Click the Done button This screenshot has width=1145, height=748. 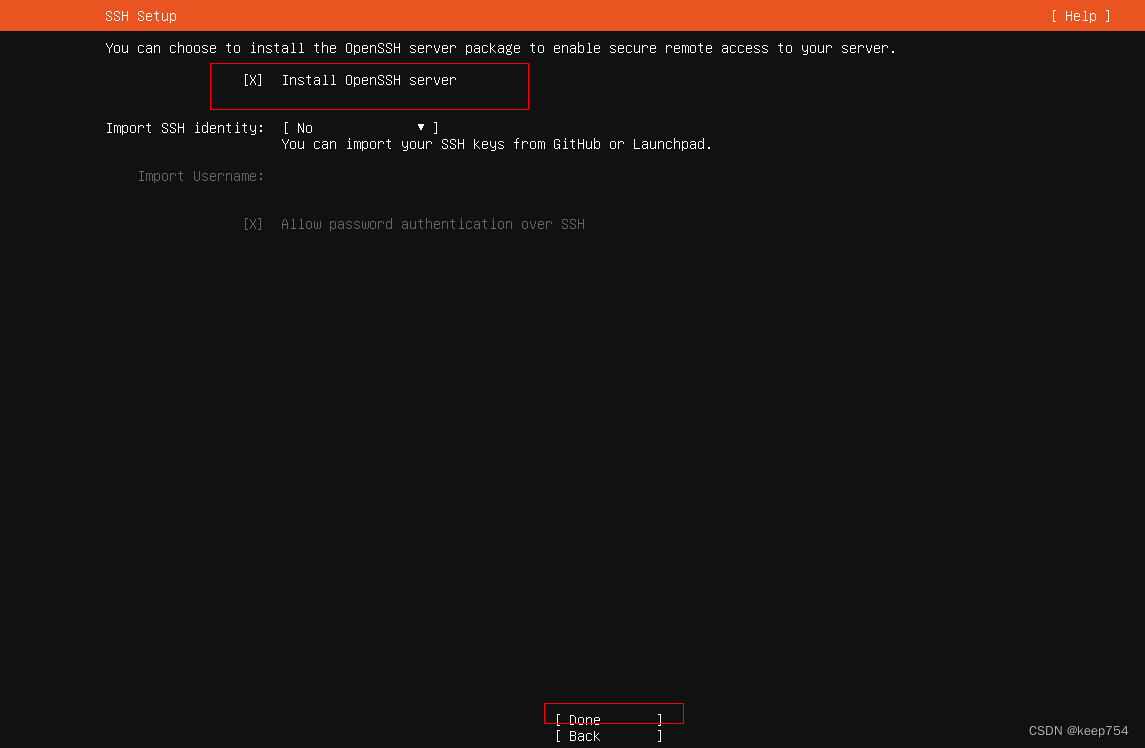(608, 720)
